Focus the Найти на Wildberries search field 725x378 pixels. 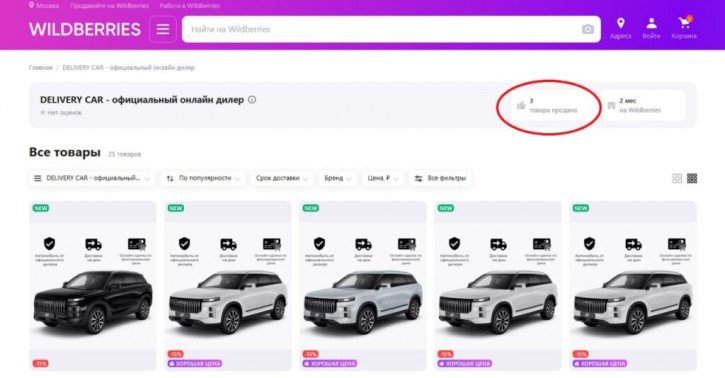tap(391, 29)
